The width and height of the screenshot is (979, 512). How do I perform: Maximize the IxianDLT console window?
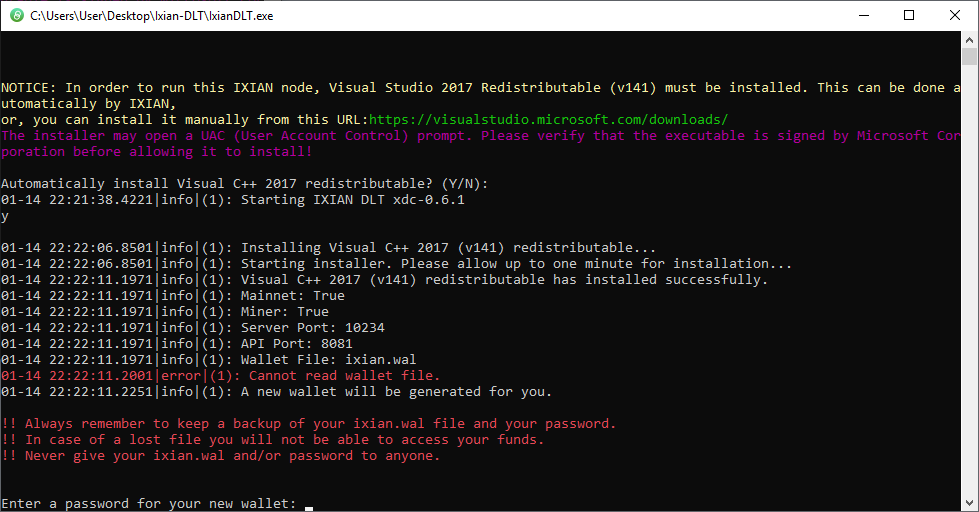coord(909,15)
